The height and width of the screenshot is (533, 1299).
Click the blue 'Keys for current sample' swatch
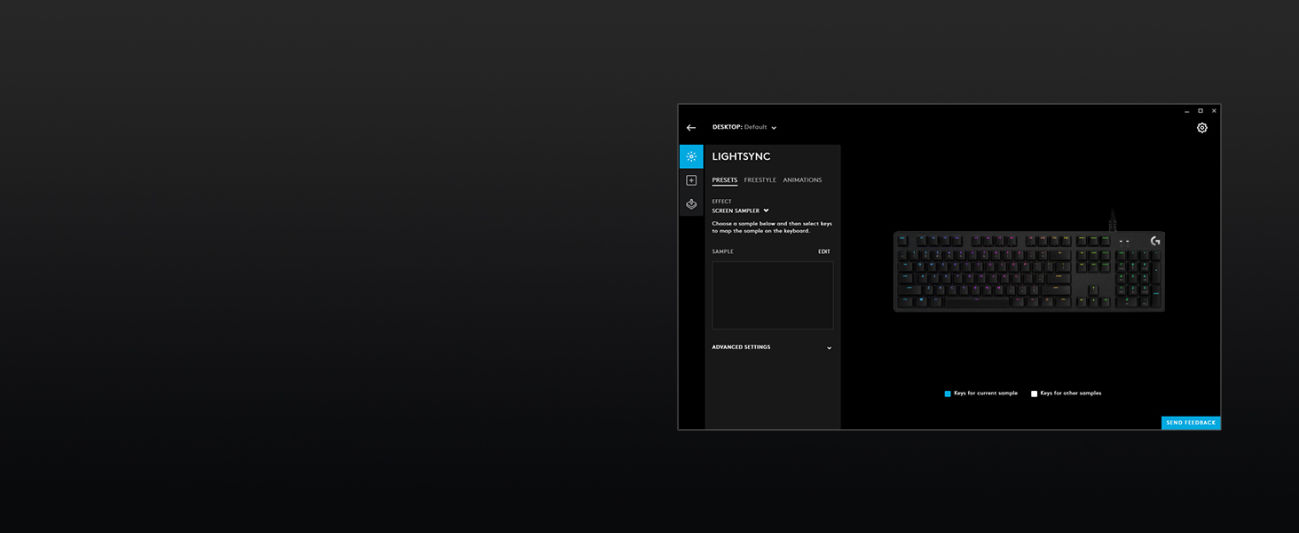pyautogui.click(x=948, y=394)
